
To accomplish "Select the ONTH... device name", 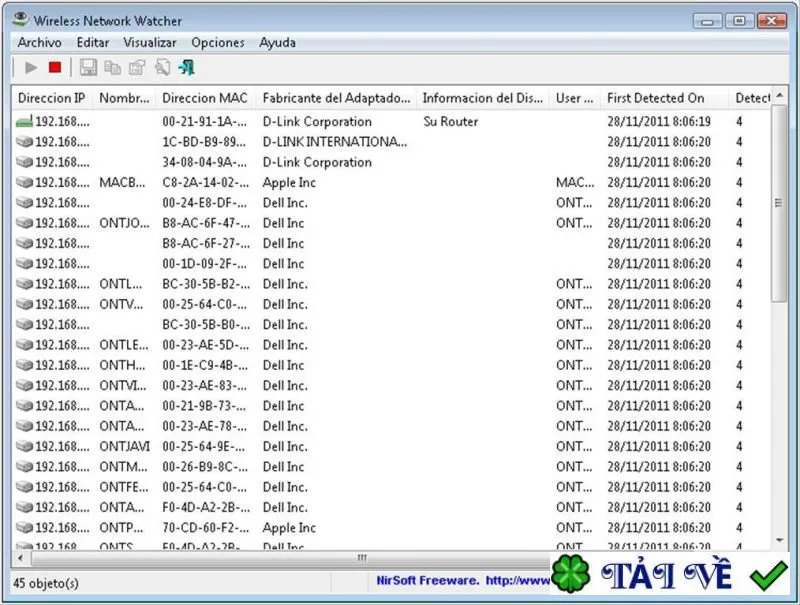I will point(122,365).
